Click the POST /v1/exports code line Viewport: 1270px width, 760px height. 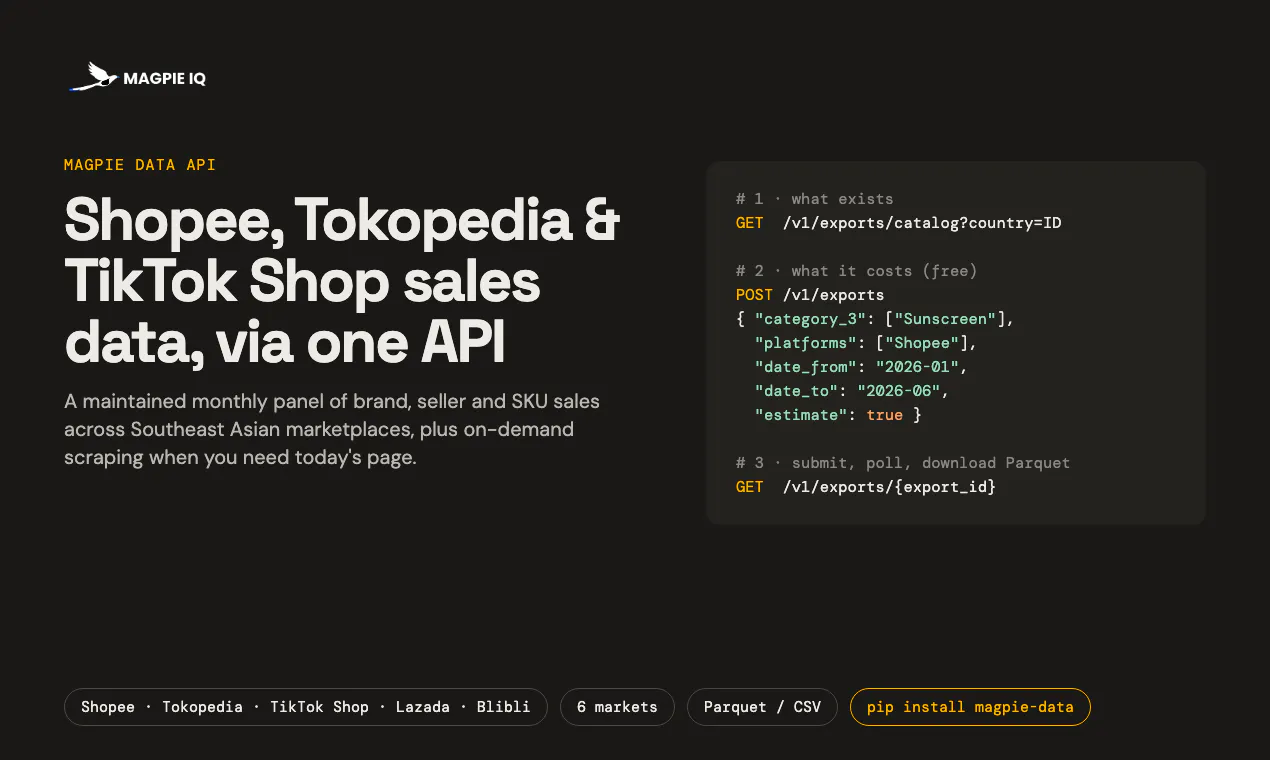coord(810,295)
